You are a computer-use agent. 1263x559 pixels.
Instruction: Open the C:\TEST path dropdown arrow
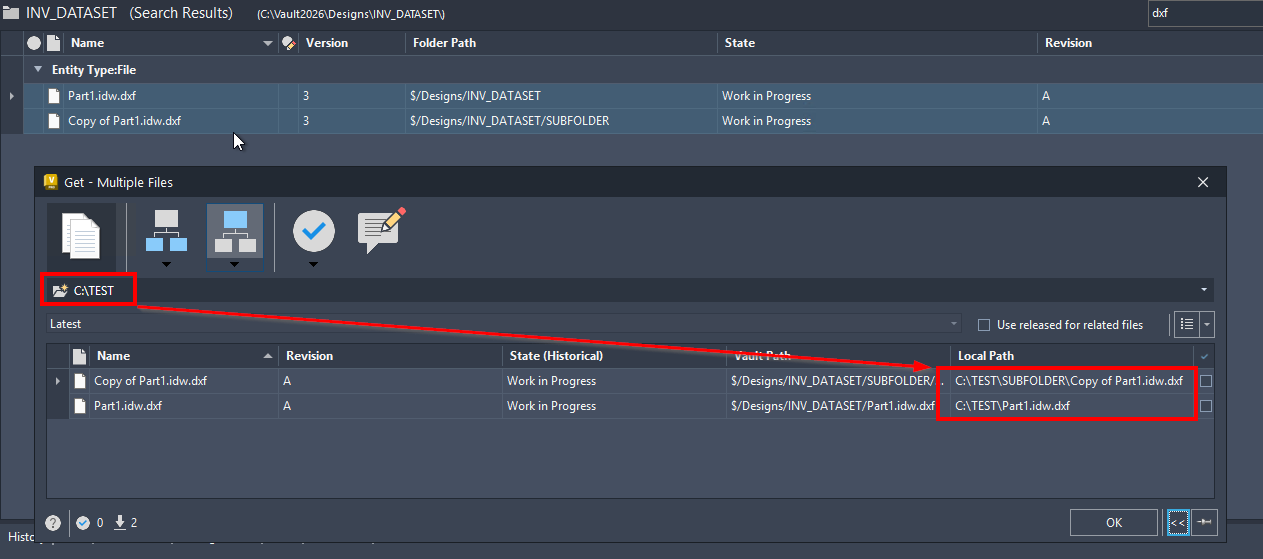tap(1204, 291)
